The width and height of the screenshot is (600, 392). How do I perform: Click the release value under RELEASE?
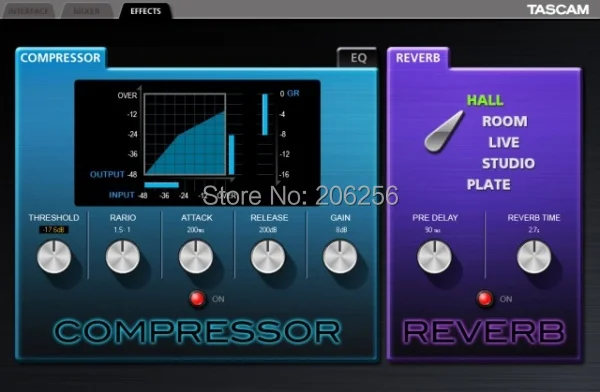coord(268,230)
